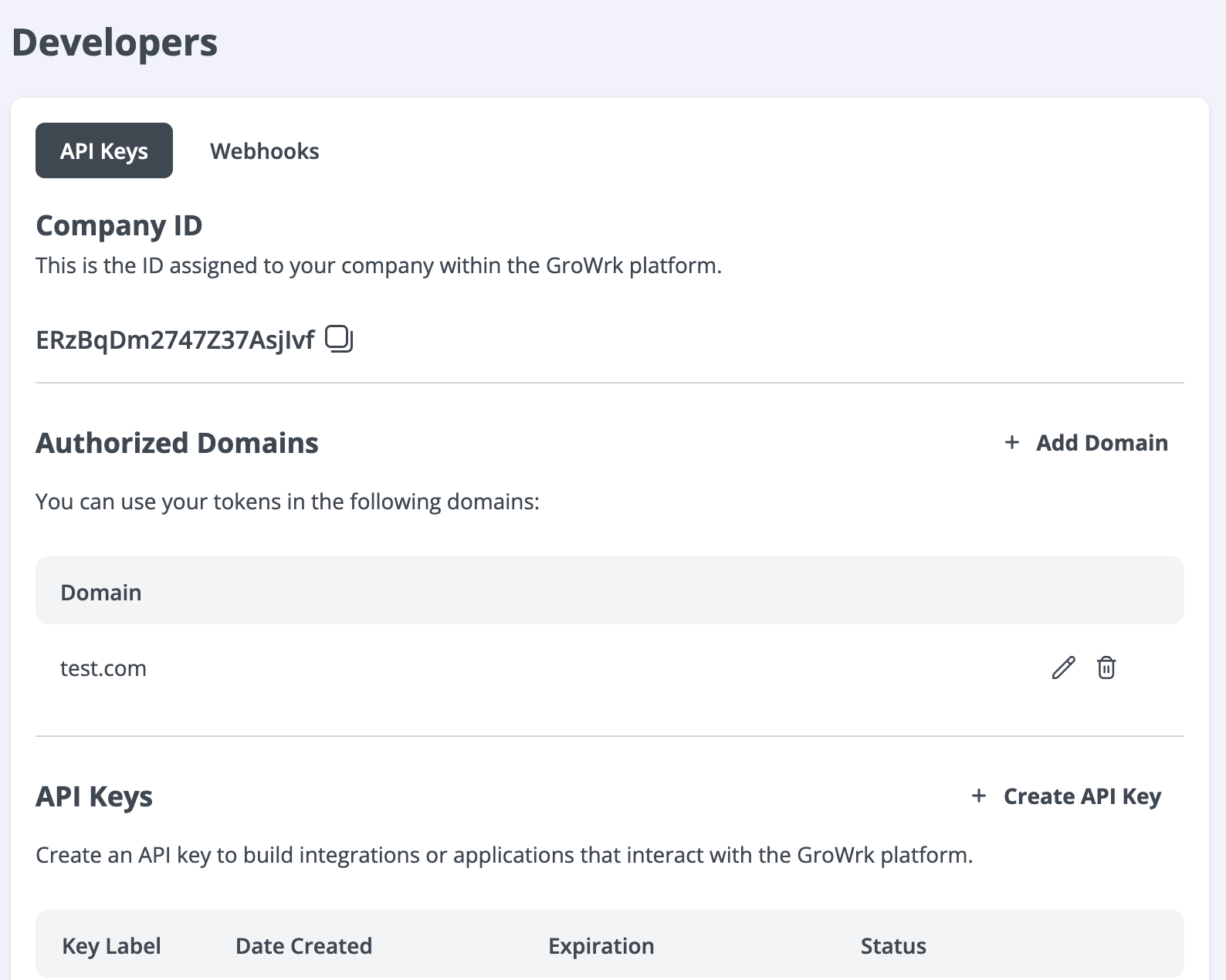Click the 'You can use your tokens' text
The image size is (1226, 980).
(x=288, y=502)
